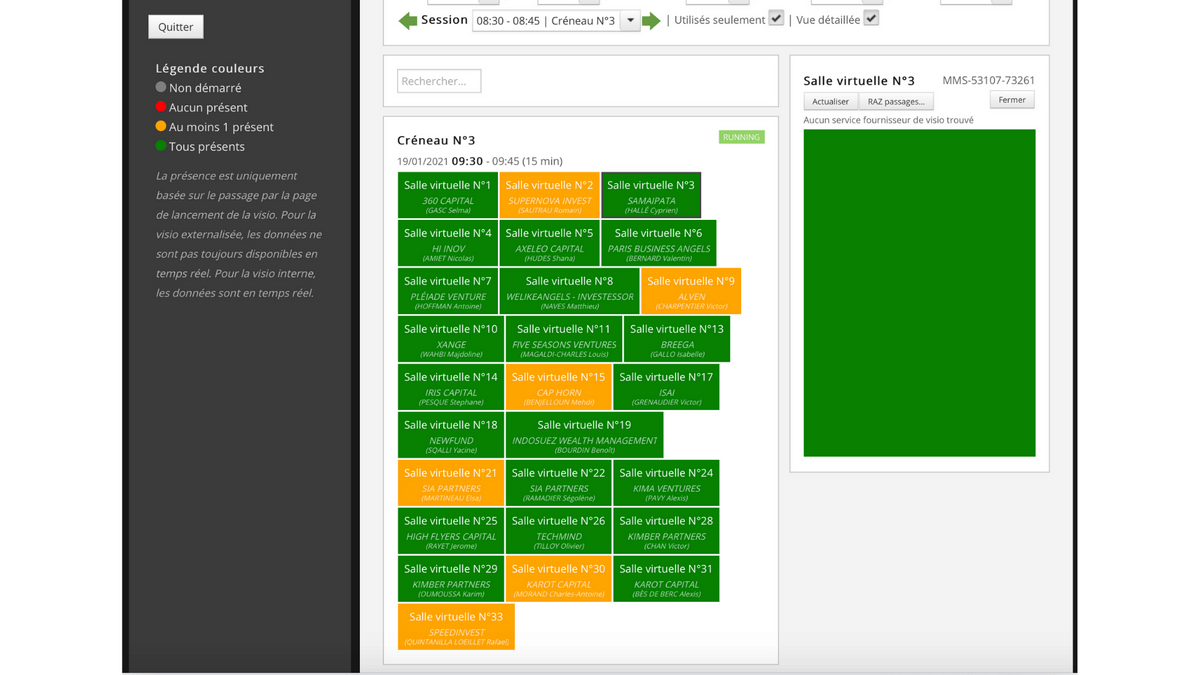Image resolution: width=1200 pixels, height=675 pixels.
Task: Open Salle virtuelle N°22 (SIA Partners)
Action: (559, 483)
